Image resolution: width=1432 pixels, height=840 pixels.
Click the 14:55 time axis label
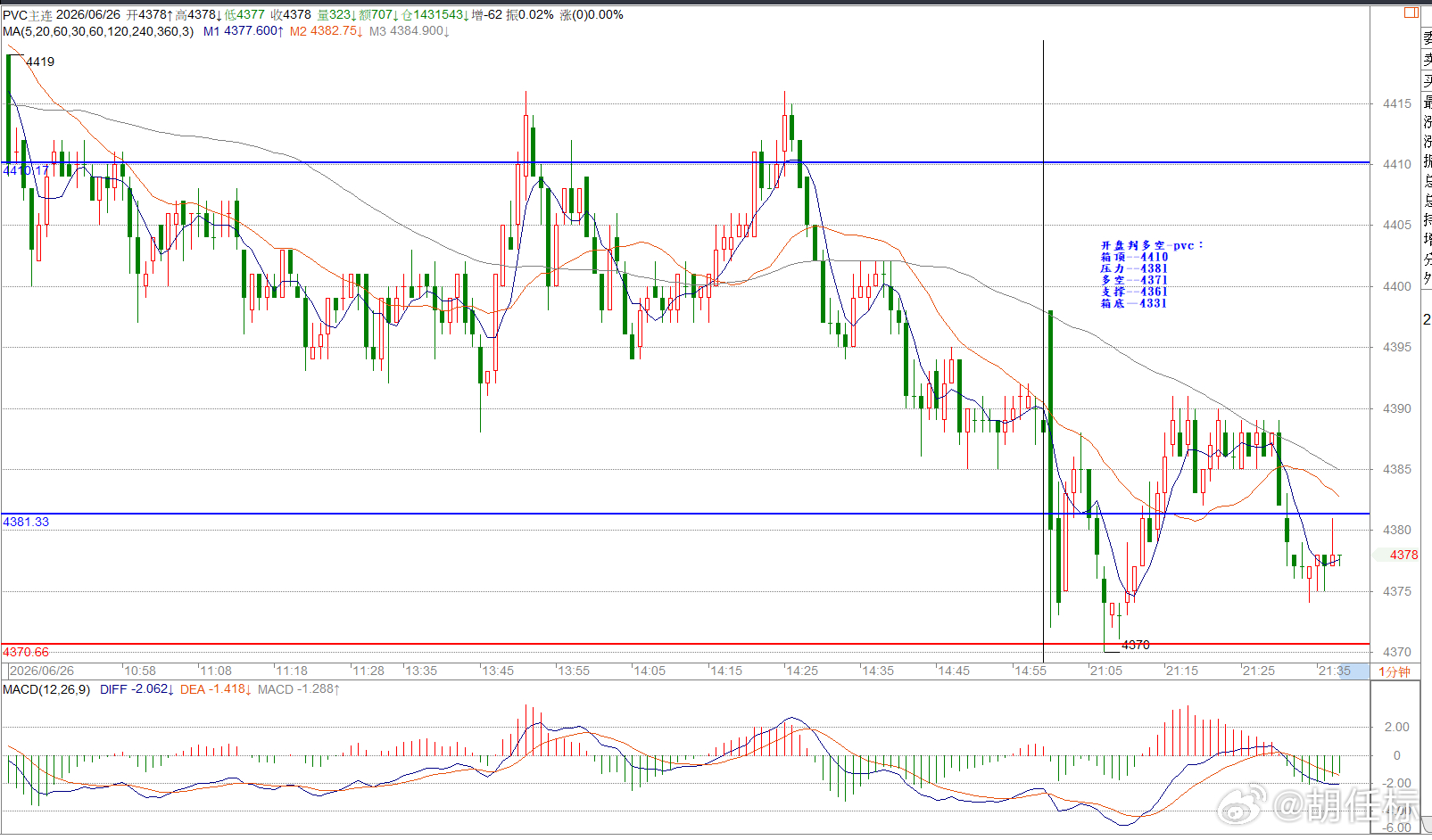(1031, 671)
